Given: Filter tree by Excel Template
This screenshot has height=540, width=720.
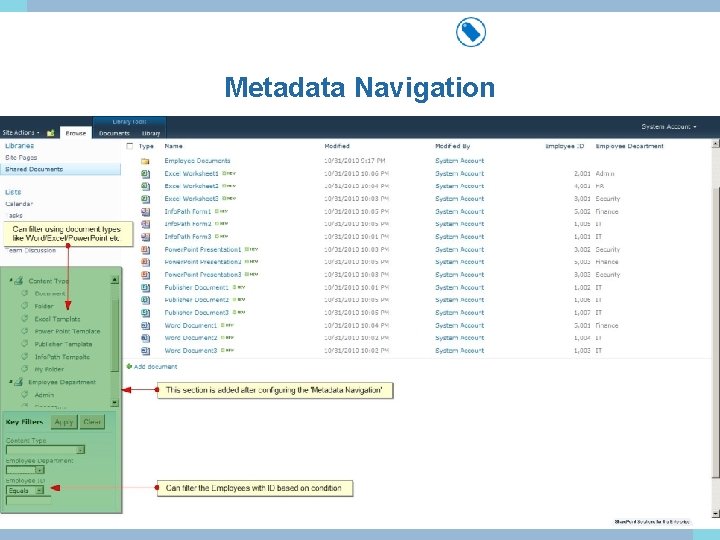Looking at the screenshot, I should tap(57, 319).
